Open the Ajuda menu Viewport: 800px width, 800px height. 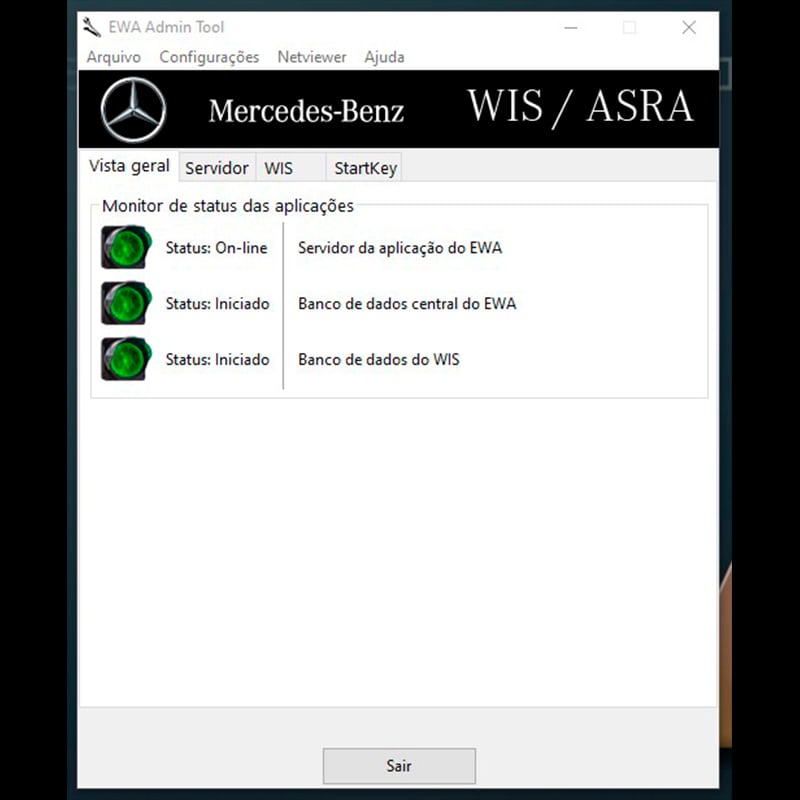point(384,57)
